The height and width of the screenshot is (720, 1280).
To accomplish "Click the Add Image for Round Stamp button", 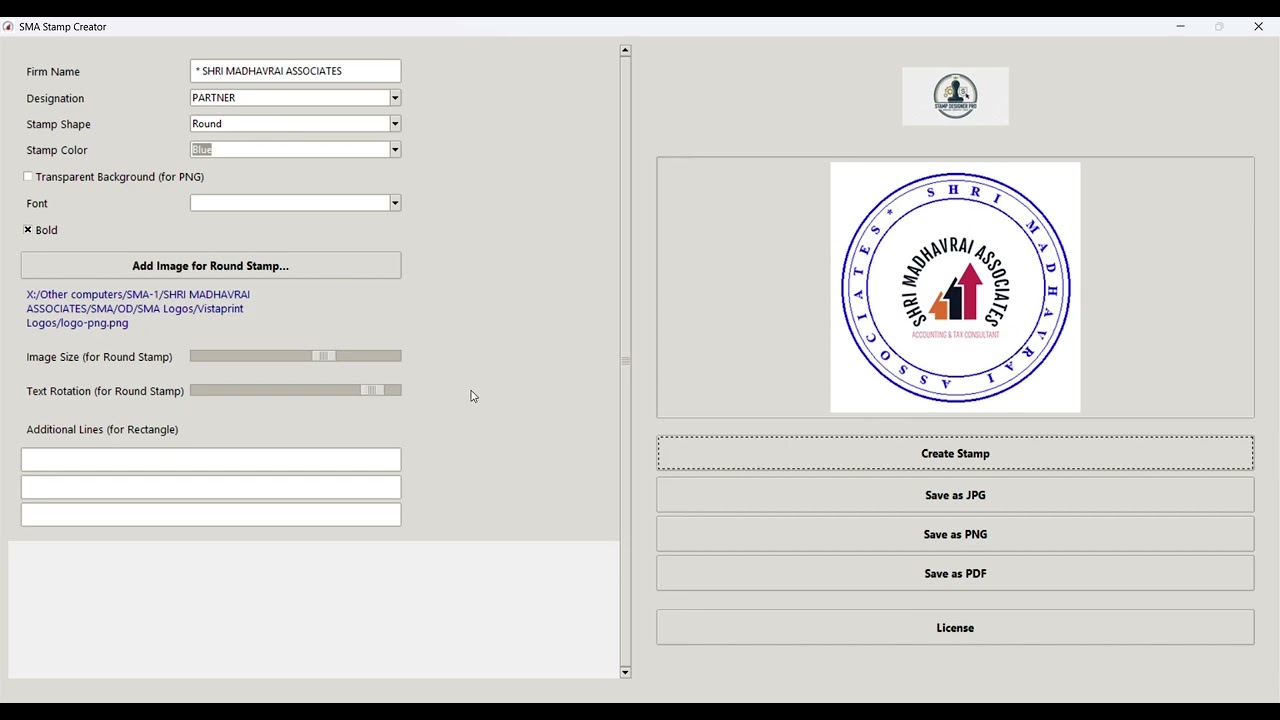I will click(211, 266).
